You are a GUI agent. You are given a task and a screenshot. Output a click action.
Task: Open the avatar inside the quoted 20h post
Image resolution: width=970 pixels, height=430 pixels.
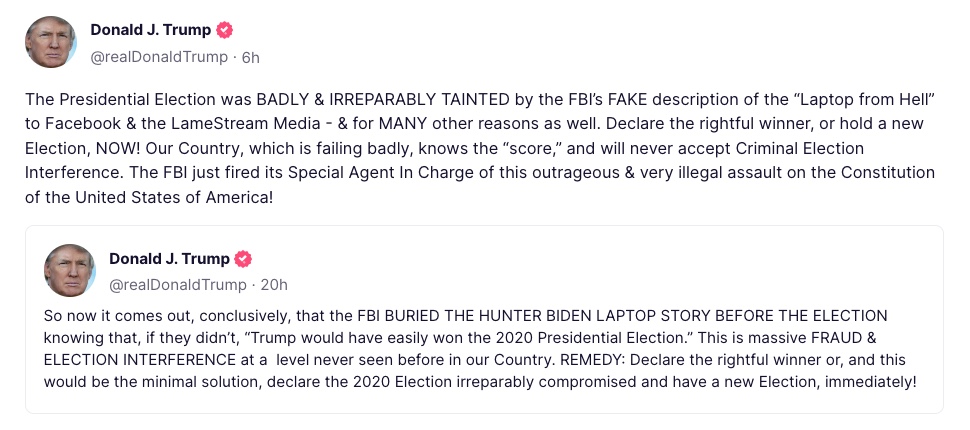point(69,270)
